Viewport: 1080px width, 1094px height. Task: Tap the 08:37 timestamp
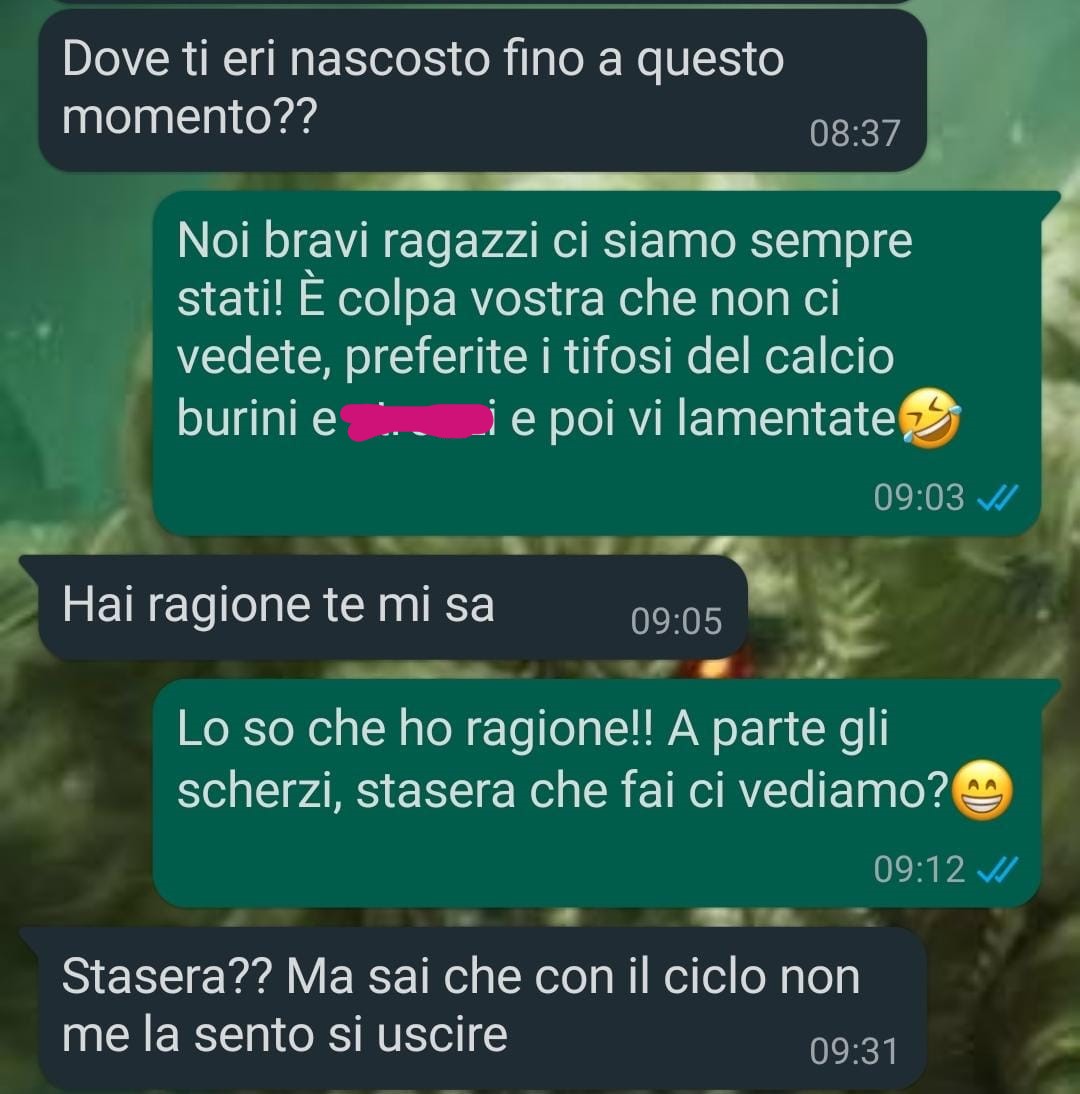click(x=855, y=133)
